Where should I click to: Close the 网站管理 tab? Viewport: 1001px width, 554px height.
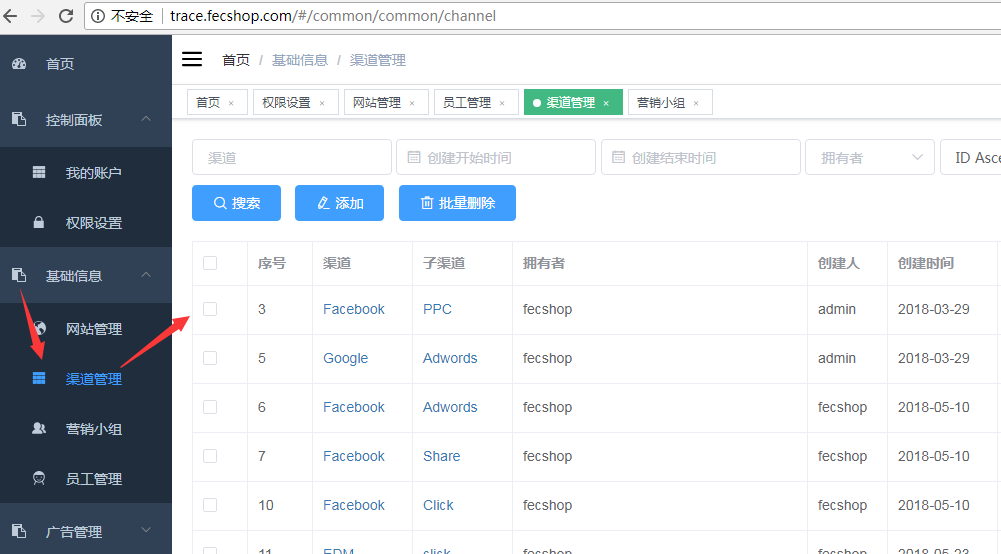point(412,103)
